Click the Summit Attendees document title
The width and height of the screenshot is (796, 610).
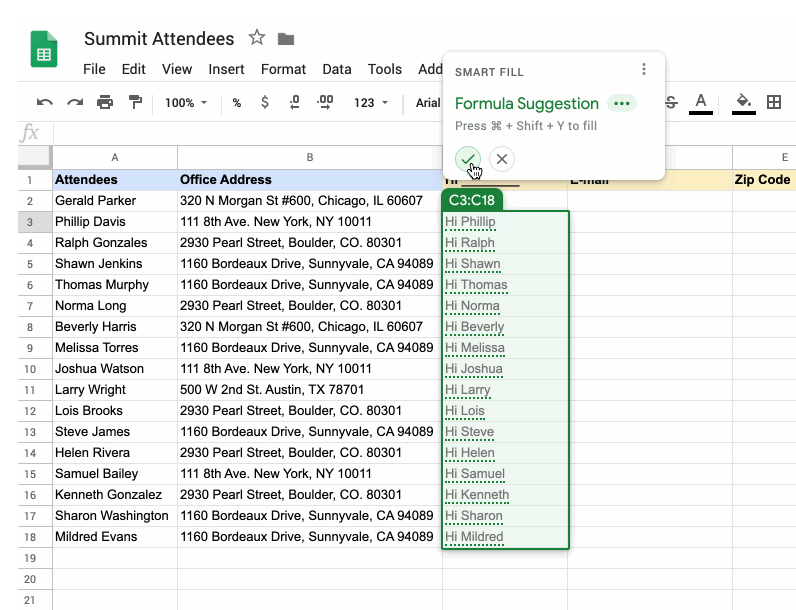click(x=159, y=39)
